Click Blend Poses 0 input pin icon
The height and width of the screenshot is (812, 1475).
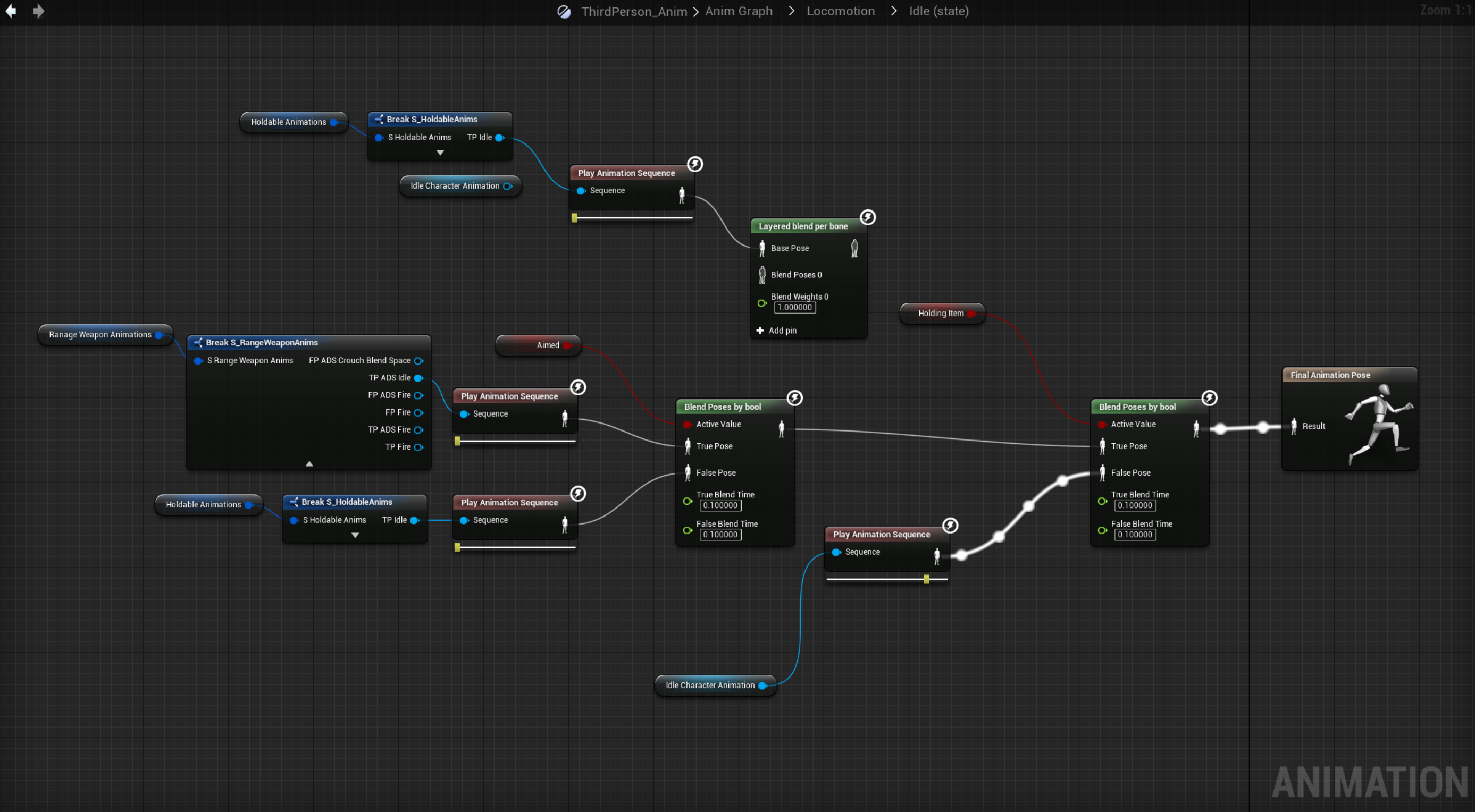(x=762, y=275)
